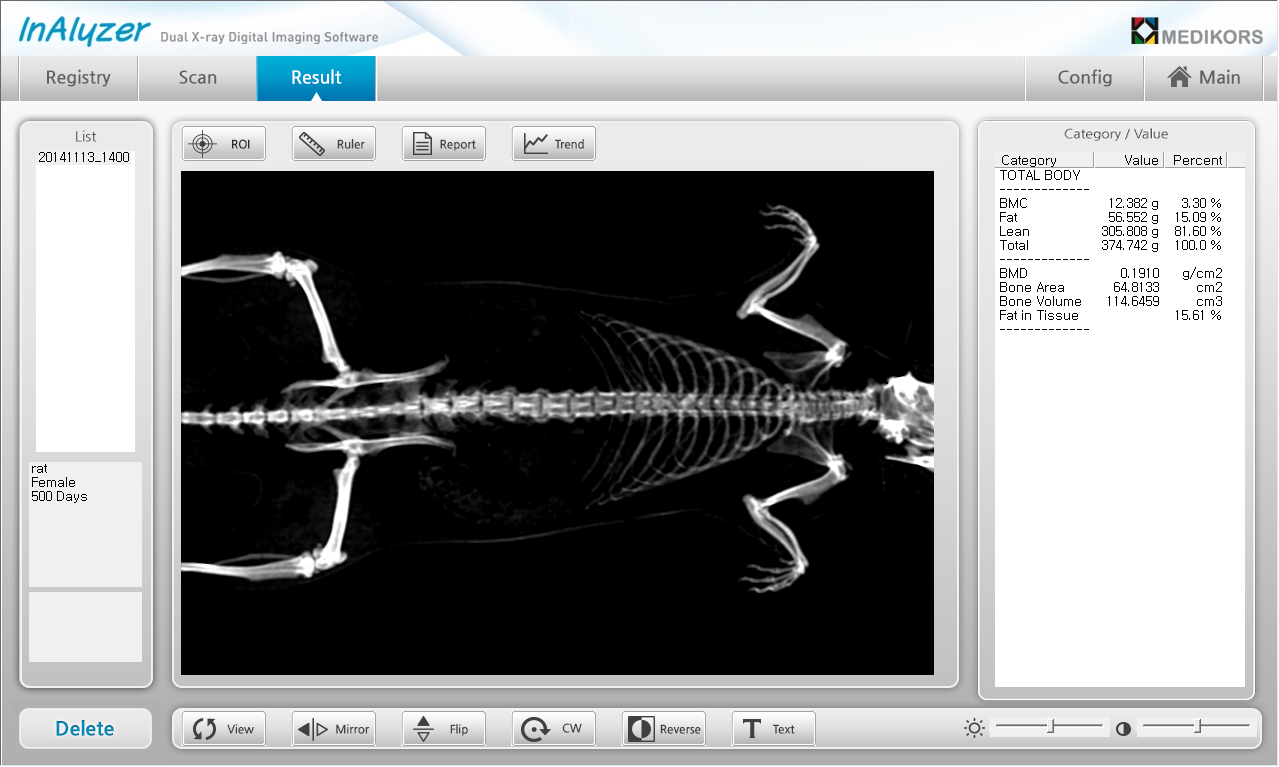Adjust the brightness slider
Image resolution: width=1279 pixels, height=767 pixels.
1051,727
